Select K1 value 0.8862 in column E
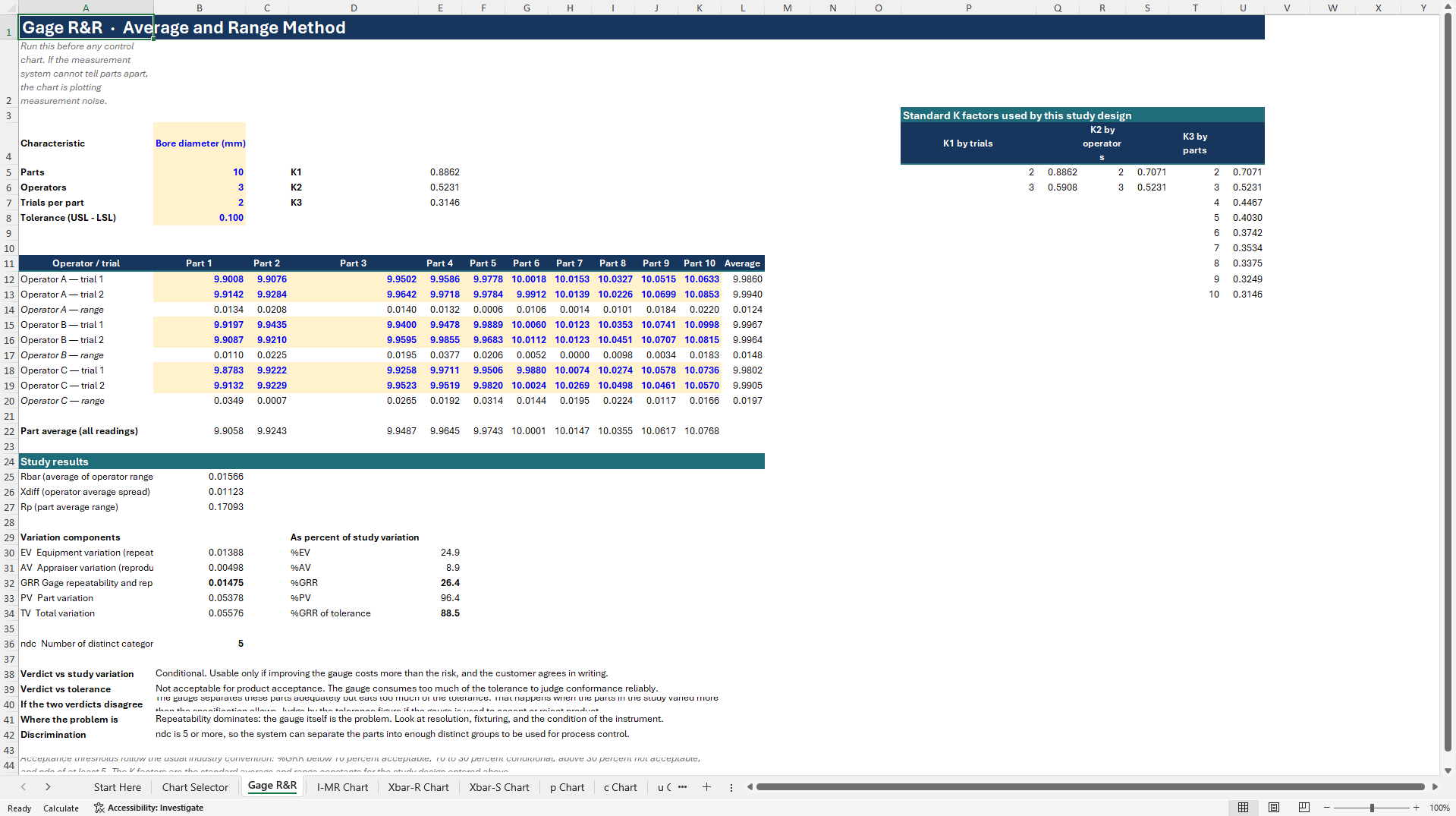1456x816 pixels. coord(440,172)
